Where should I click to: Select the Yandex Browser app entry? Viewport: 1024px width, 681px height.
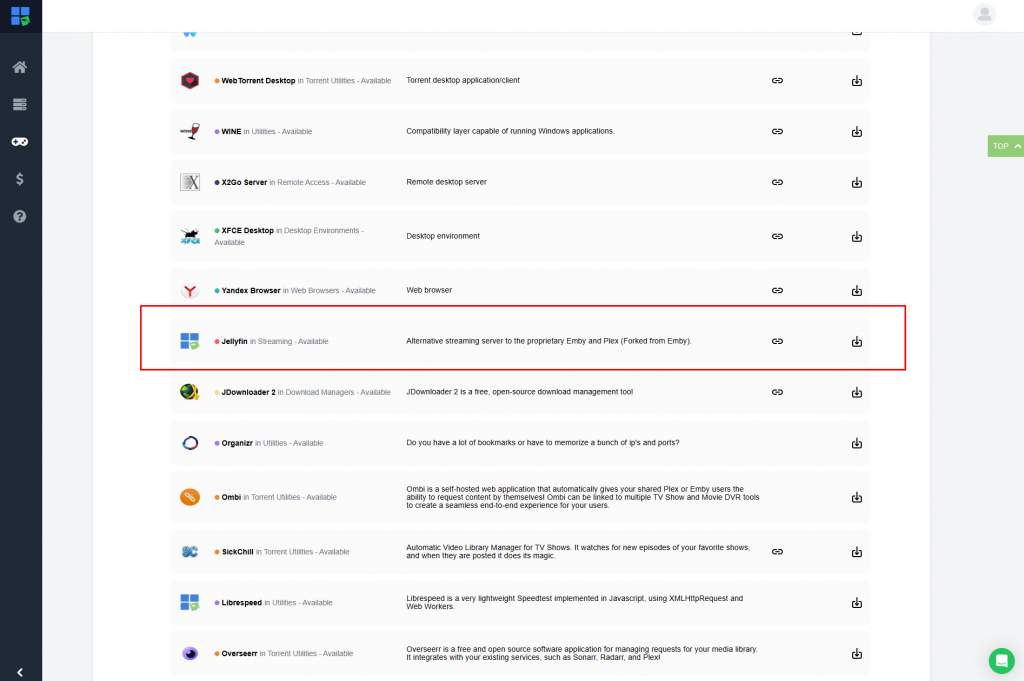tap(520, 291)
